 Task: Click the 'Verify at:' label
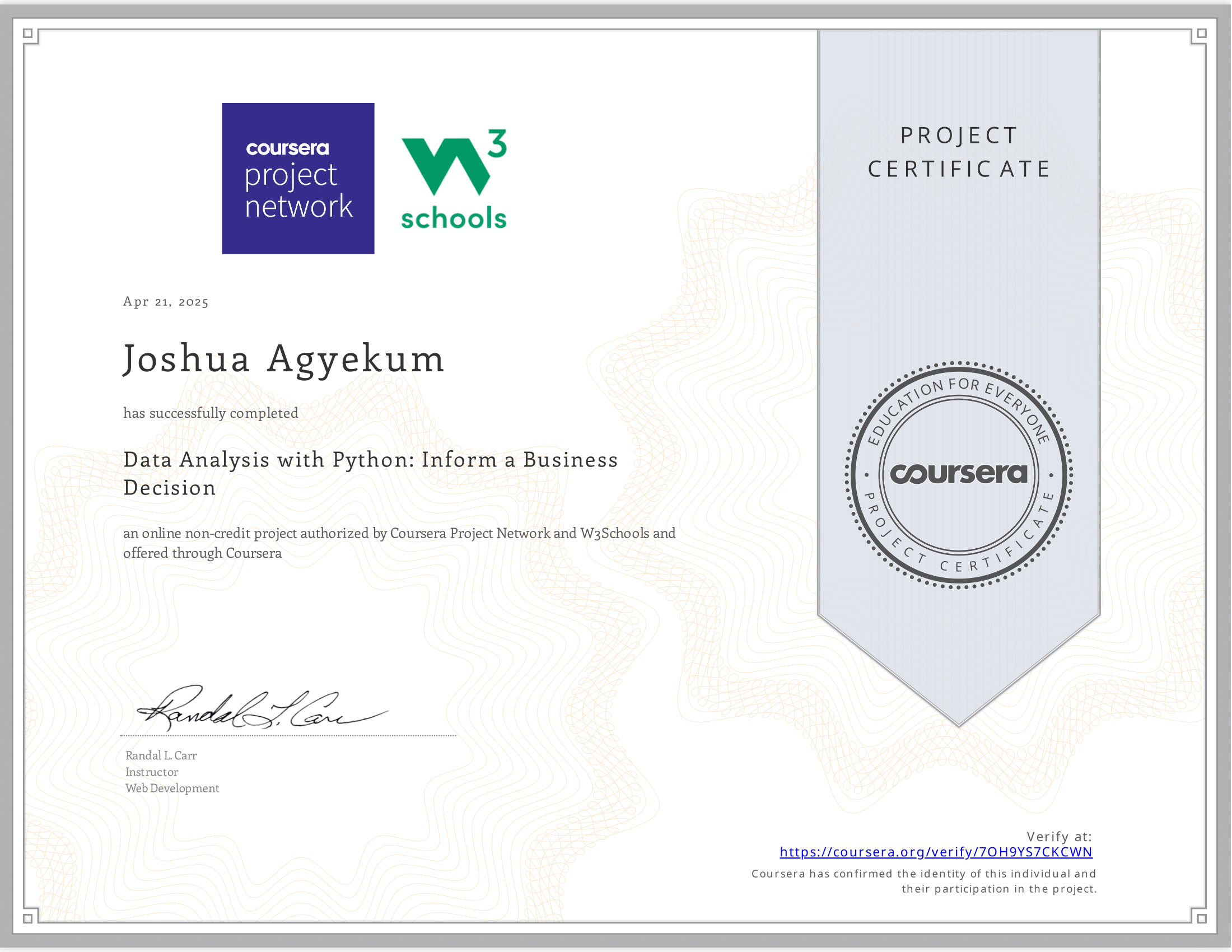coord(1060,837)
